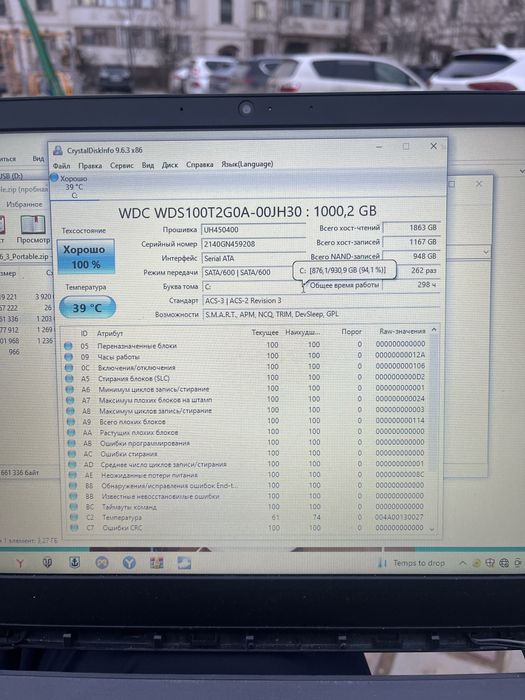Click the yellow tray icon beside the chevron
Viewport: 525px width, 700px height.
click(476, 563)
